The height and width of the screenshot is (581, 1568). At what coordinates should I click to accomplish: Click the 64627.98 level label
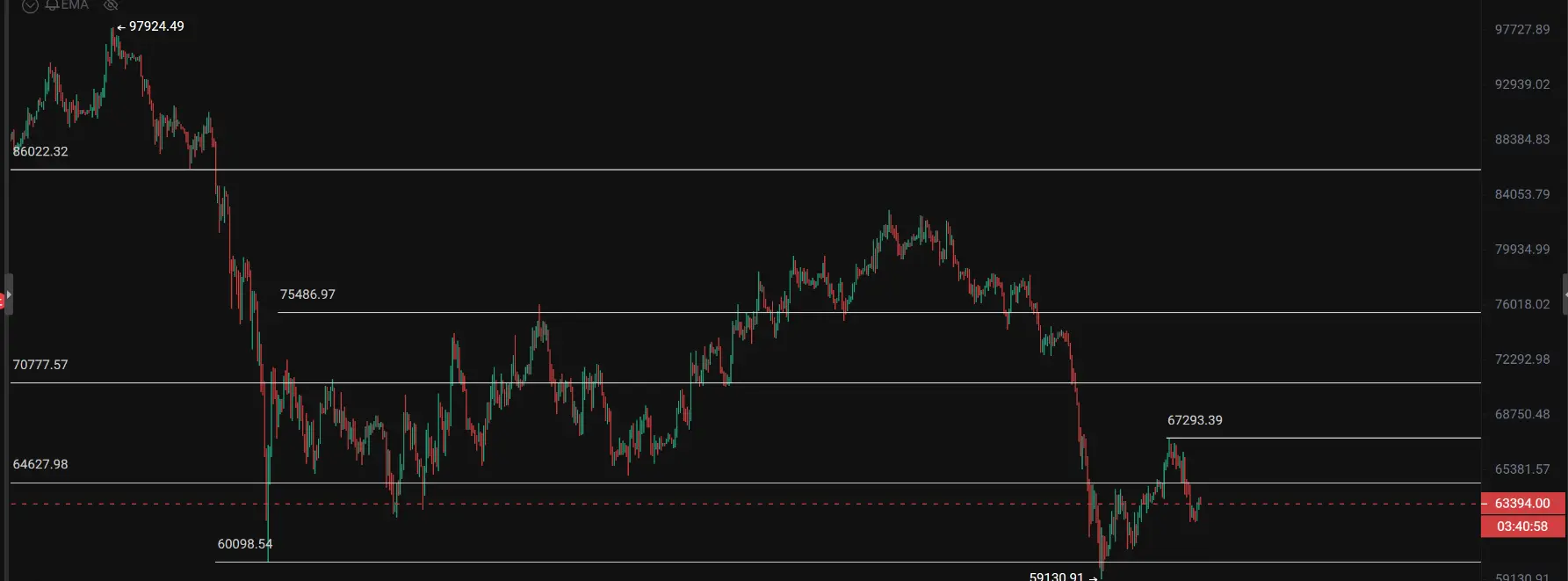click(40, 464)
